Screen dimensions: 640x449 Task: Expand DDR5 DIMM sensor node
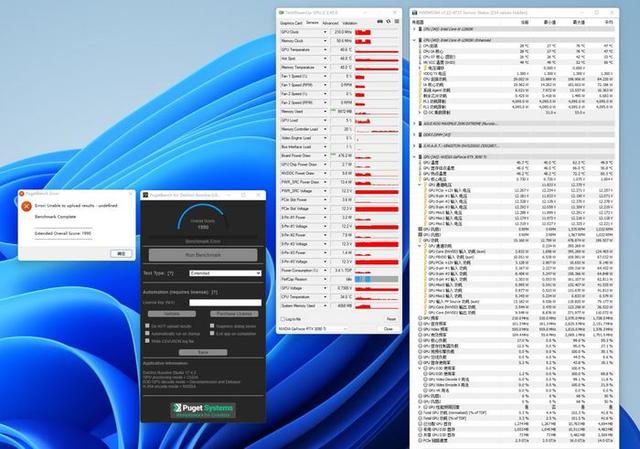coord(414,134)
